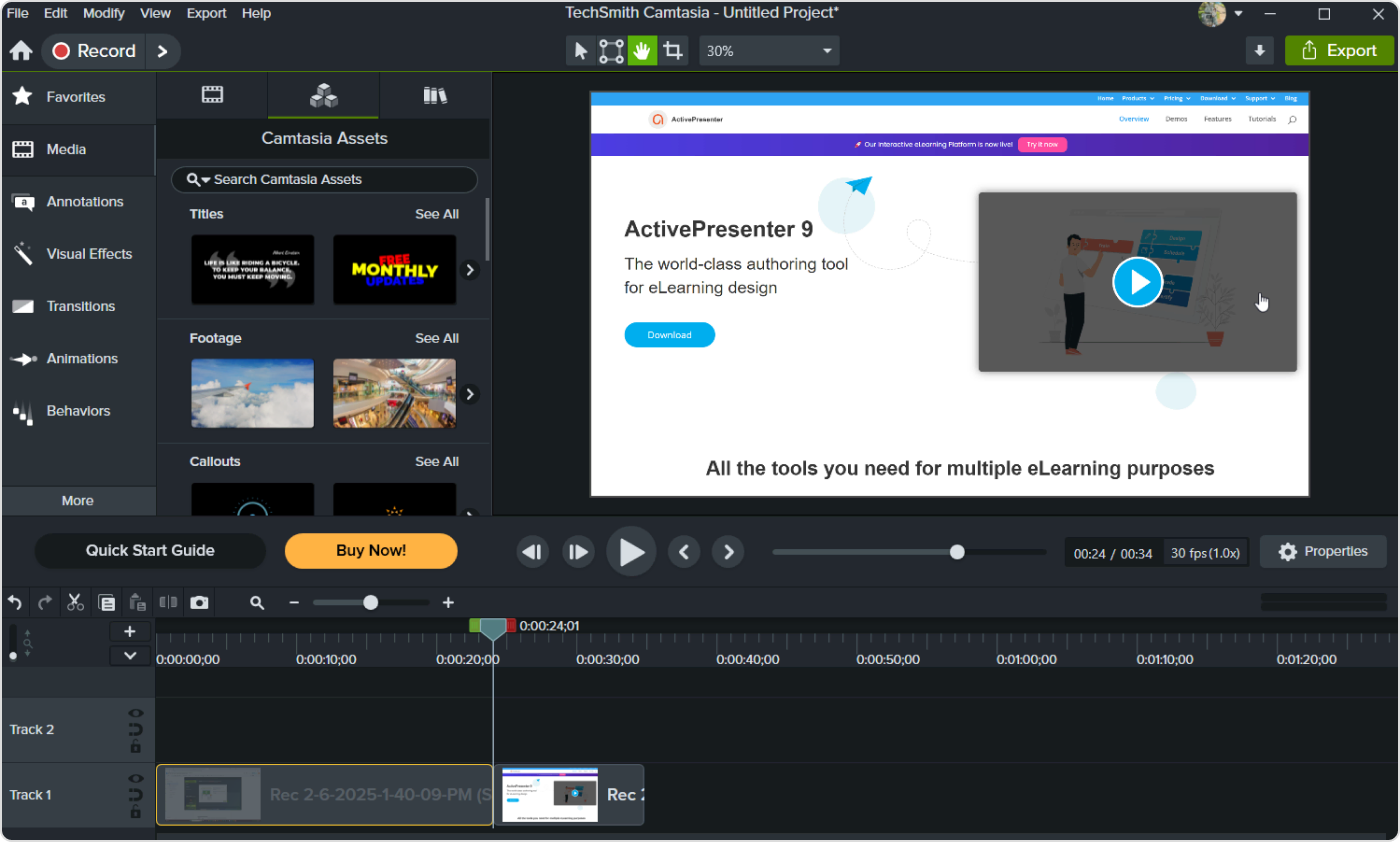Open the Transitions panel
Image resolution: width=1400 pixels, height=842 pixels.
(x=78, y=306)
